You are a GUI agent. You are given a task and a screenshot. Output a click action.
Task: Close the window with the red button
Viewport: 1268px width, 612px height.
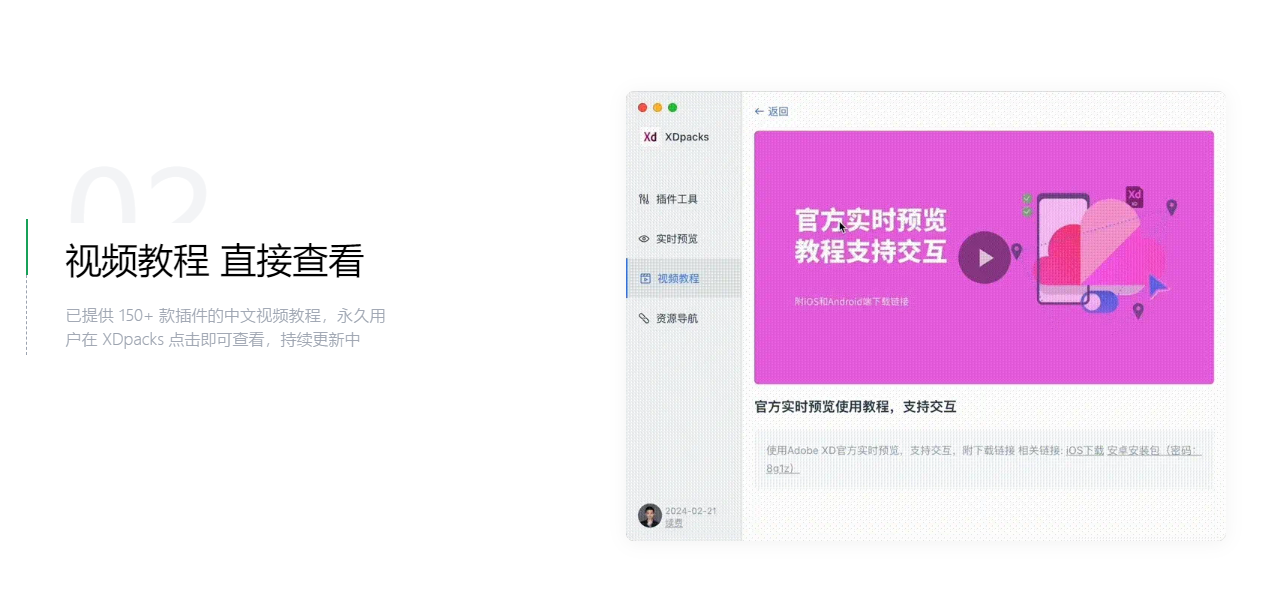[x=642, y=107]
